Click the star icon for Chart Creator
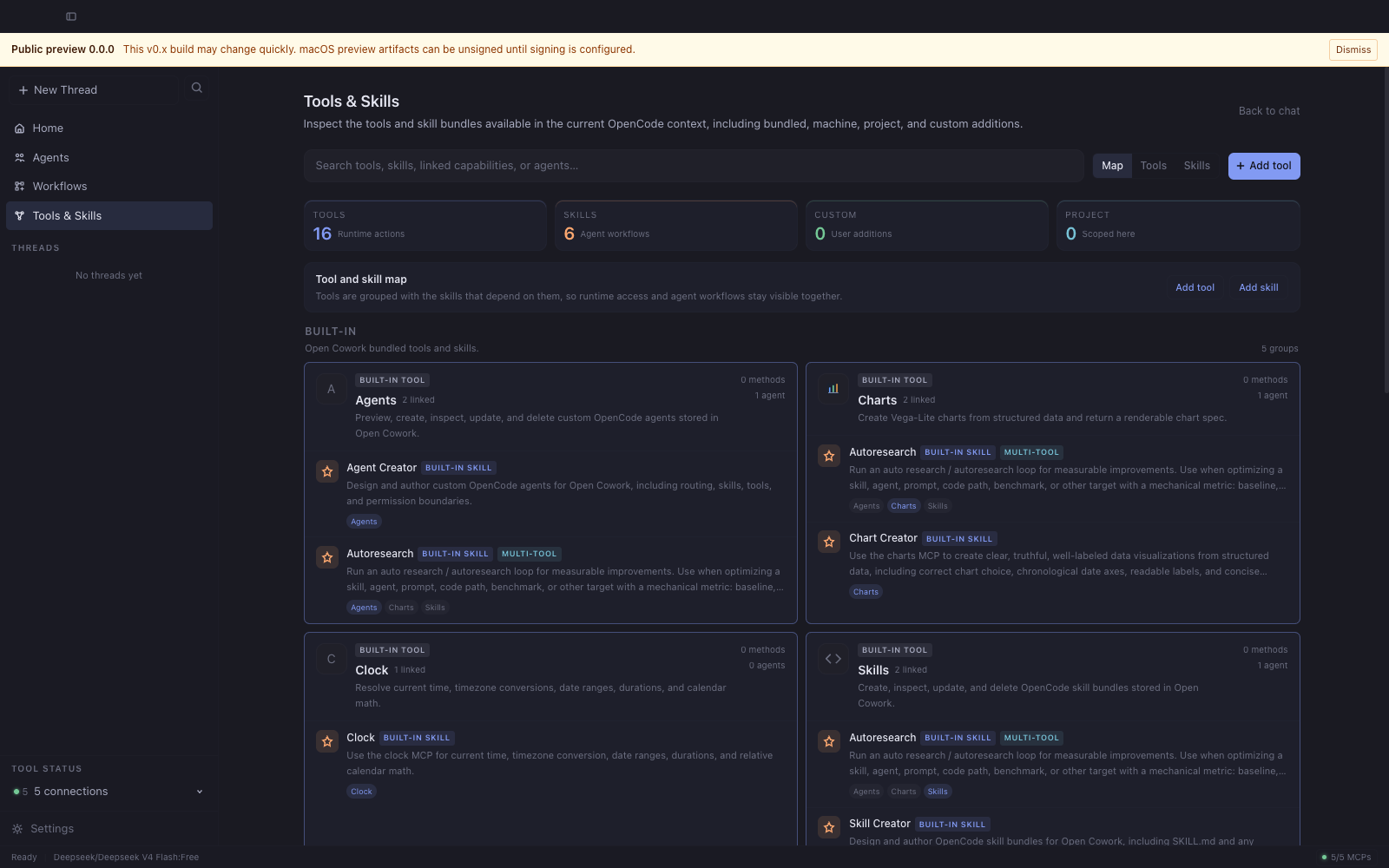1389x868 pixels. (829, 542)
